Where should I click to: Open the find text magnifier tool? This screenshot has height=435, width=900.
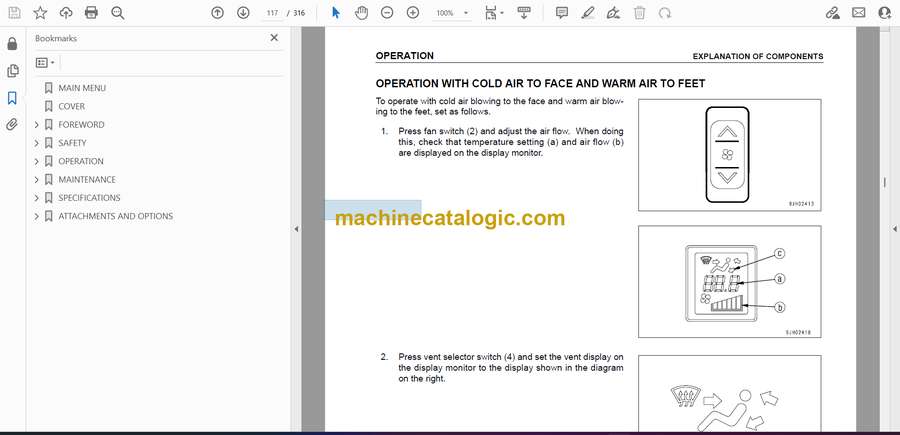coord(118,13)
